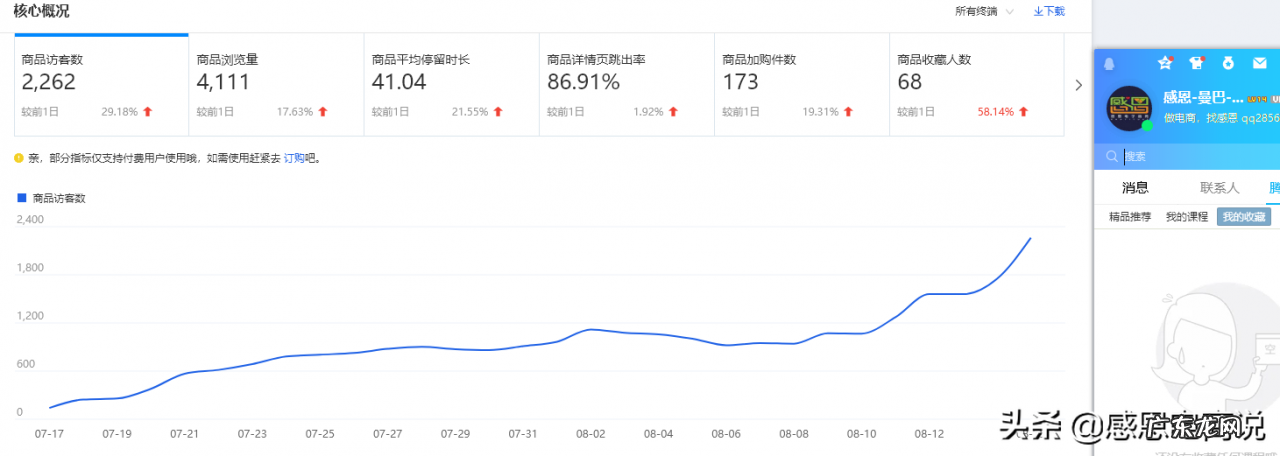Click the green online status dot
The height and width of the screenshot is (456, 1280).
click(x=1147, y=126)
